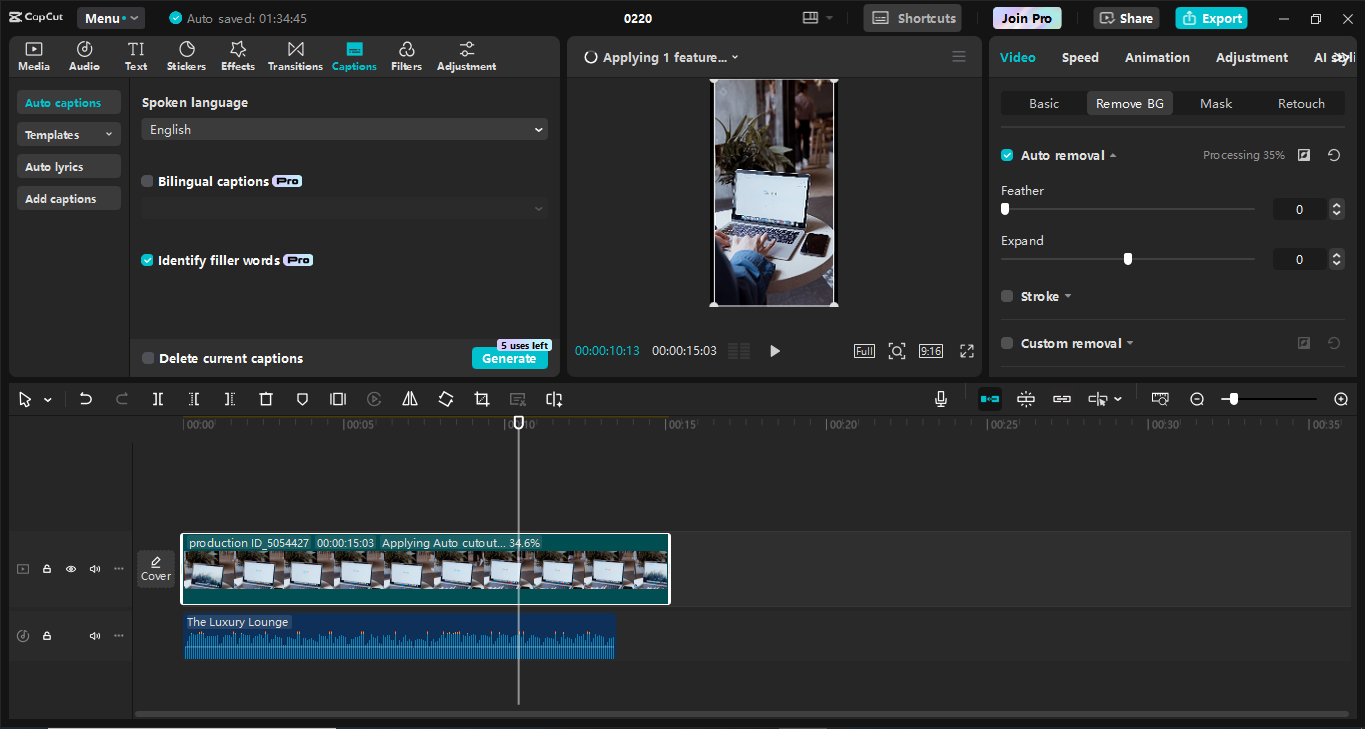1365x729 pixels.
Task: Uncheck the Auto removal checkbox
Action: (1007, 155)
